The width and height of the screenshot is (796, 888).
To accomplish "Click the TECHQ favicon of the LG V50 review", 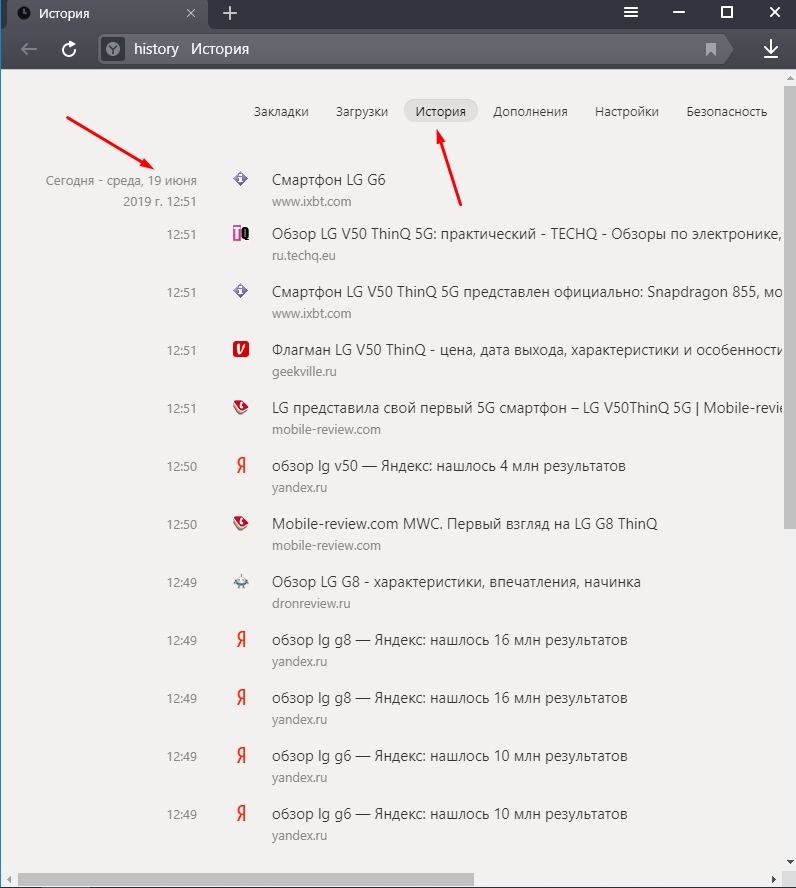I will pos(241,233).
